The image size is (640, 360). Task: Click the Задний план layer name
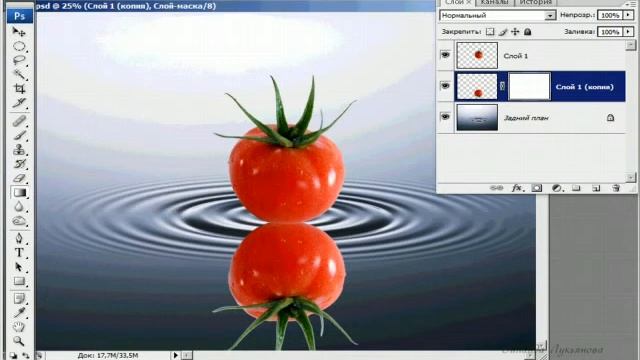(526, 118)
